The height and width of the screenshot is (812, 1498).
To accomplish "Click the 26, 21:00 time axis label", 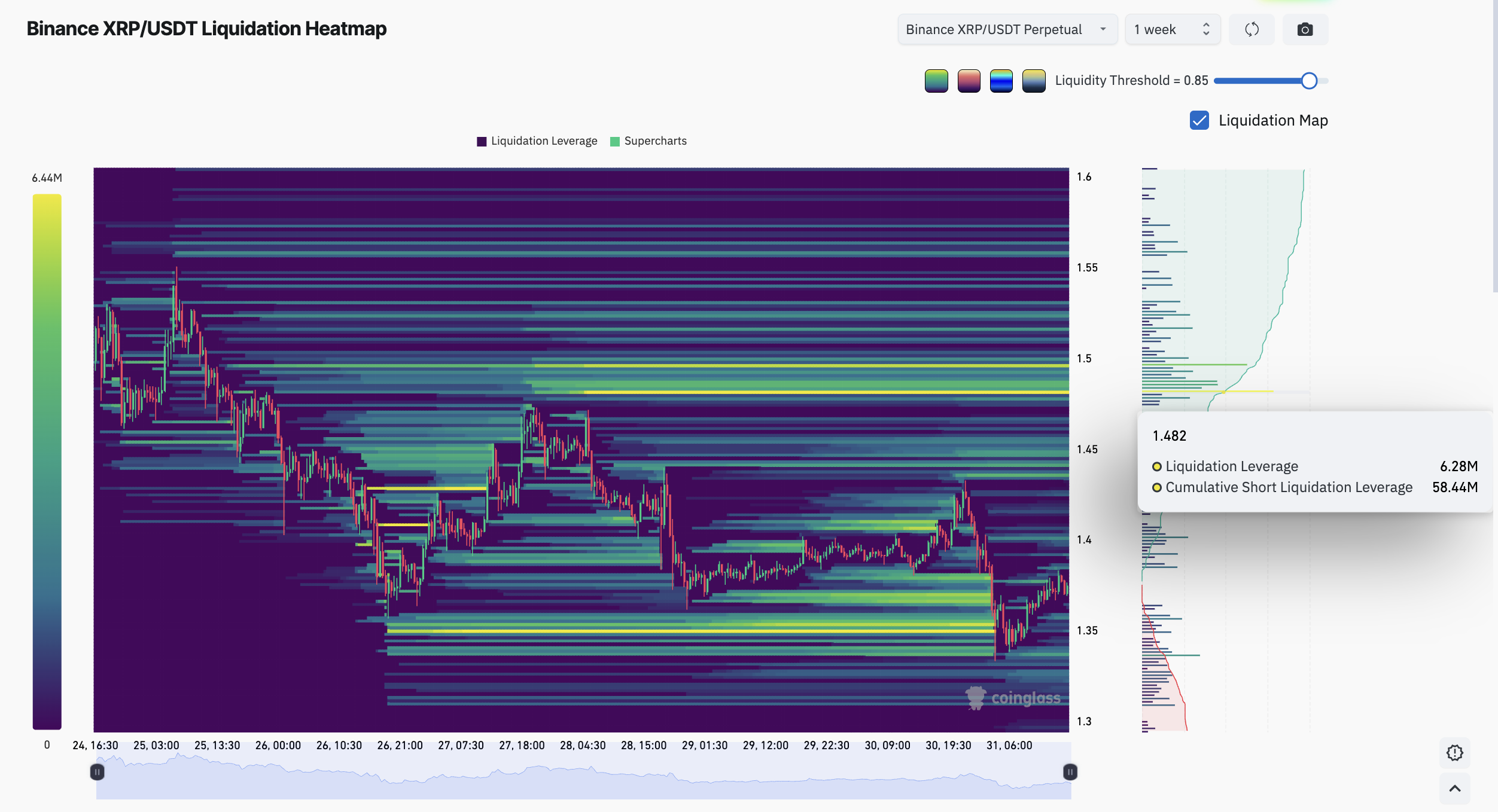I will pos(400,746).
